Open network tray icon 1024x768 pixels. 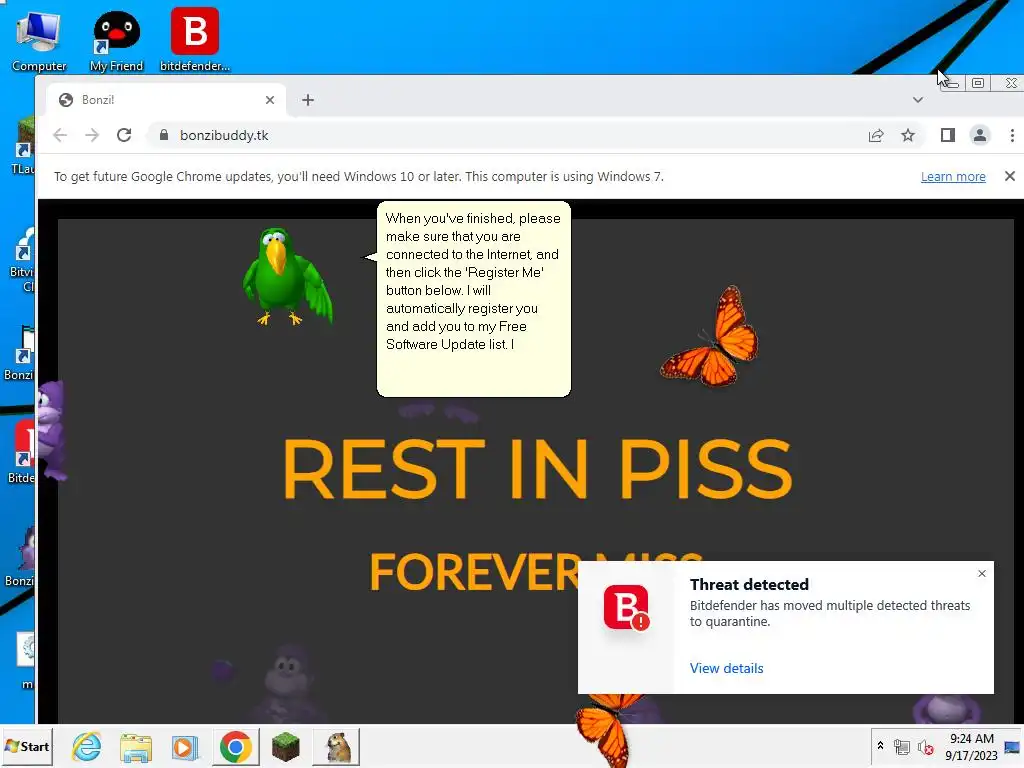coord(902,746)
